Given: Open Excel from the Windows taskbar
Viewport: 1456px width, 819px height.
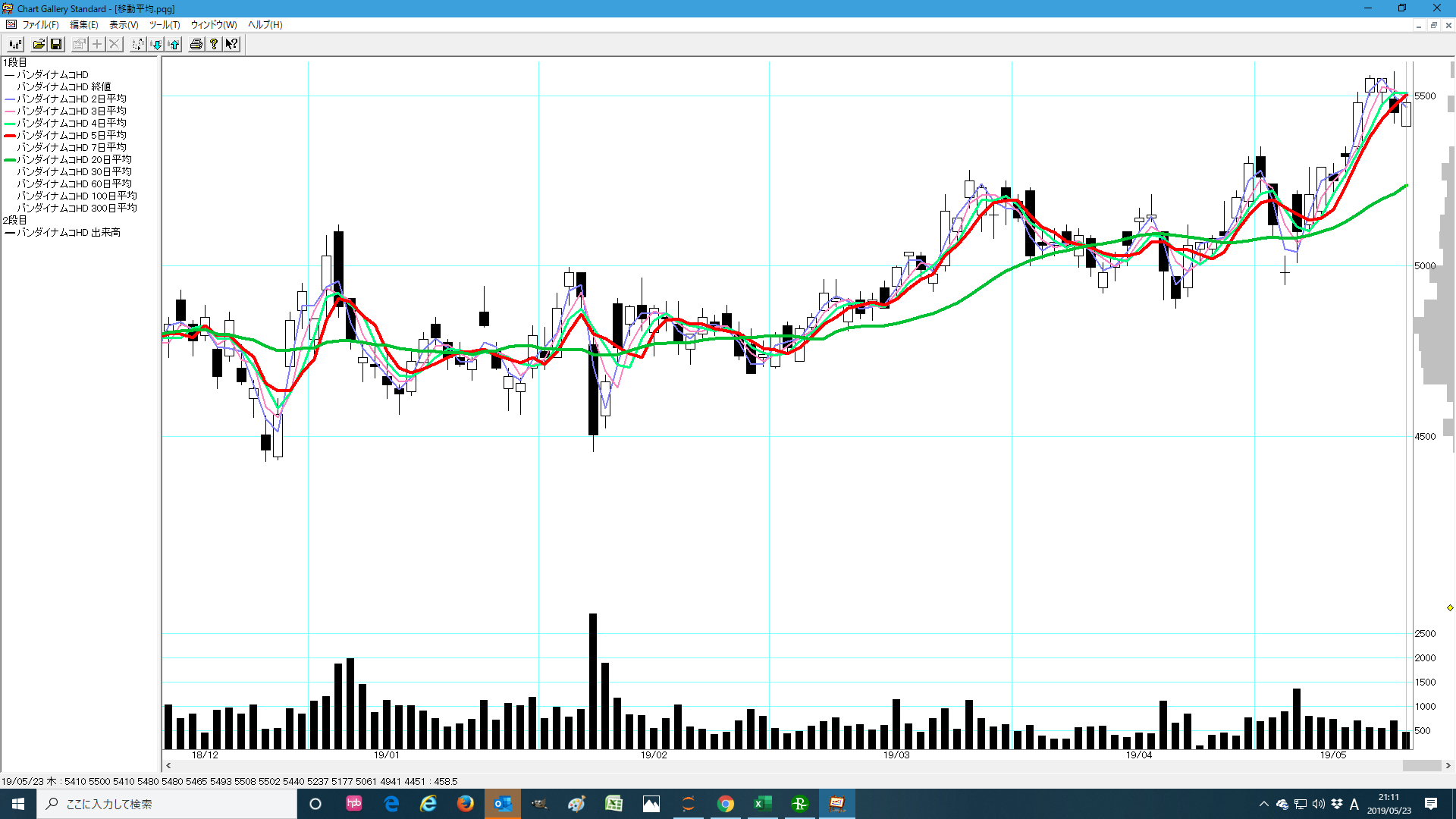Looking at the screenshot, I should click(762, 804).
